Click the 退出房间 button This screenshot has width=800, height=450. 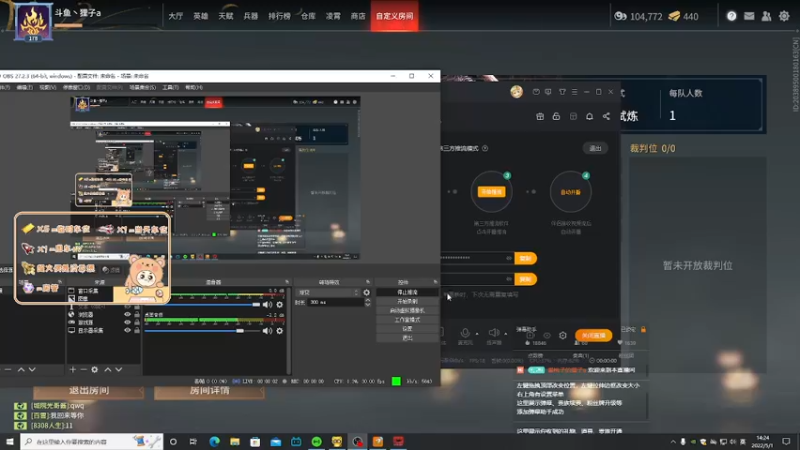coord(89,391)
